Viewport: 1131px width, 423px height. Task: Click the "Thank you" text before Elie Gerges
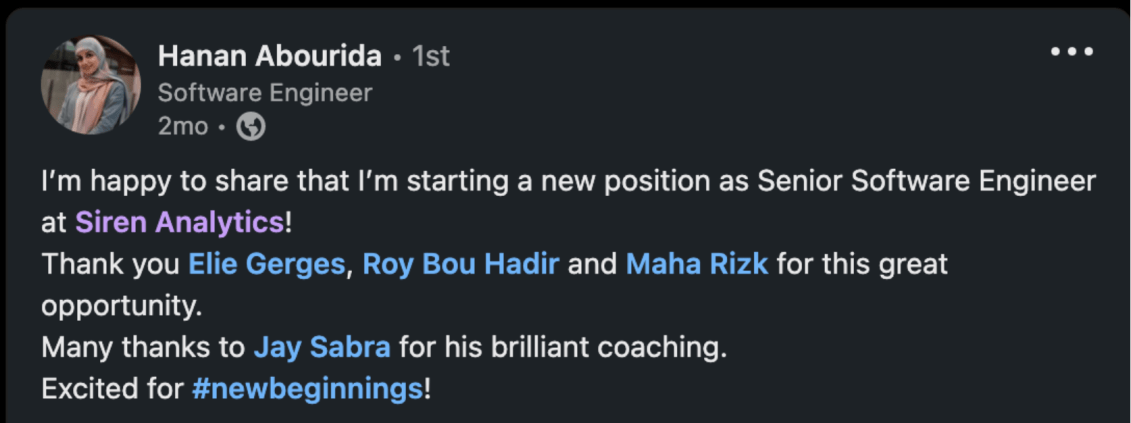(111, 265)
